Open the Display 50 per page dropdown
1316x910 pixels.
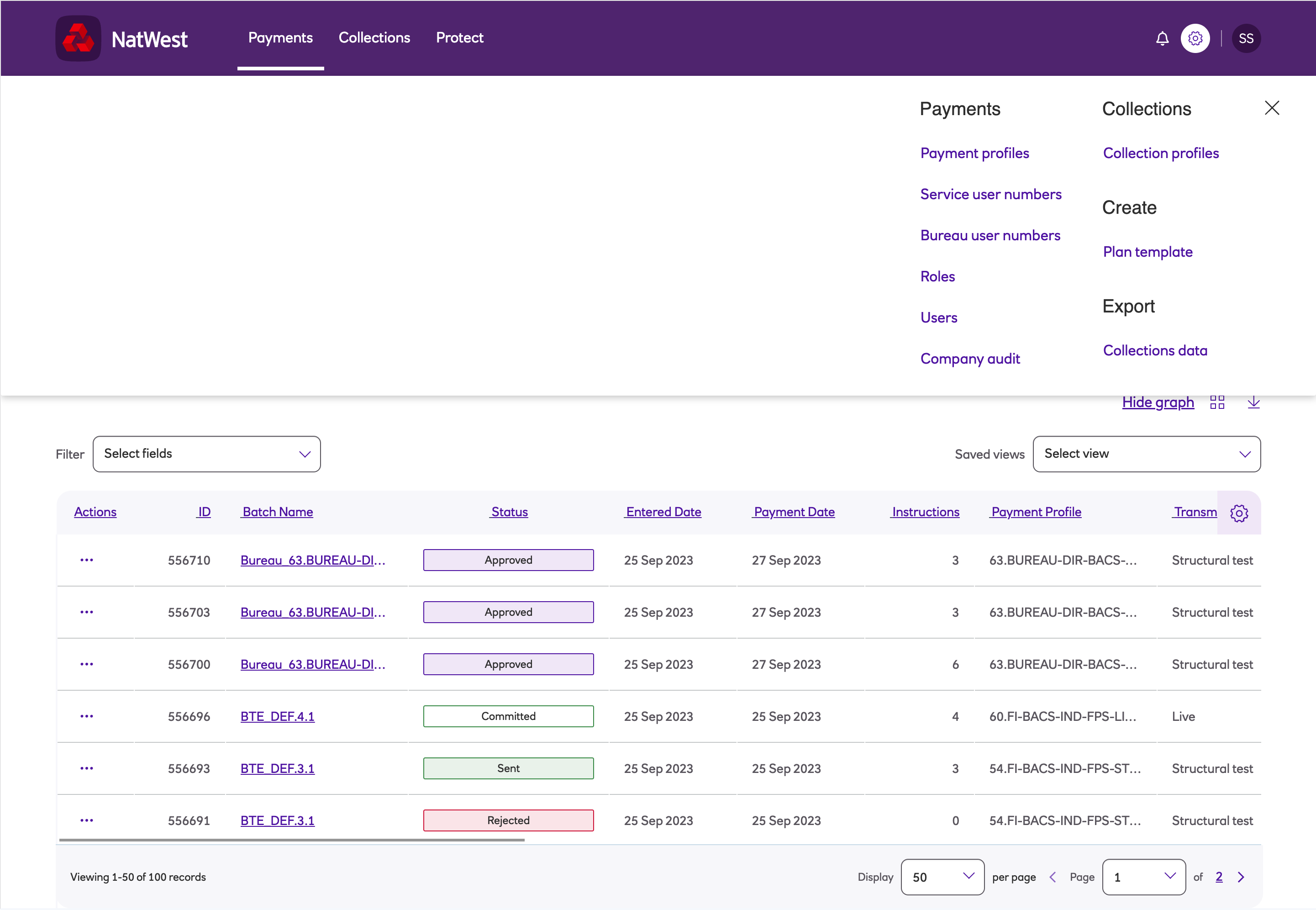pos(942,877)
